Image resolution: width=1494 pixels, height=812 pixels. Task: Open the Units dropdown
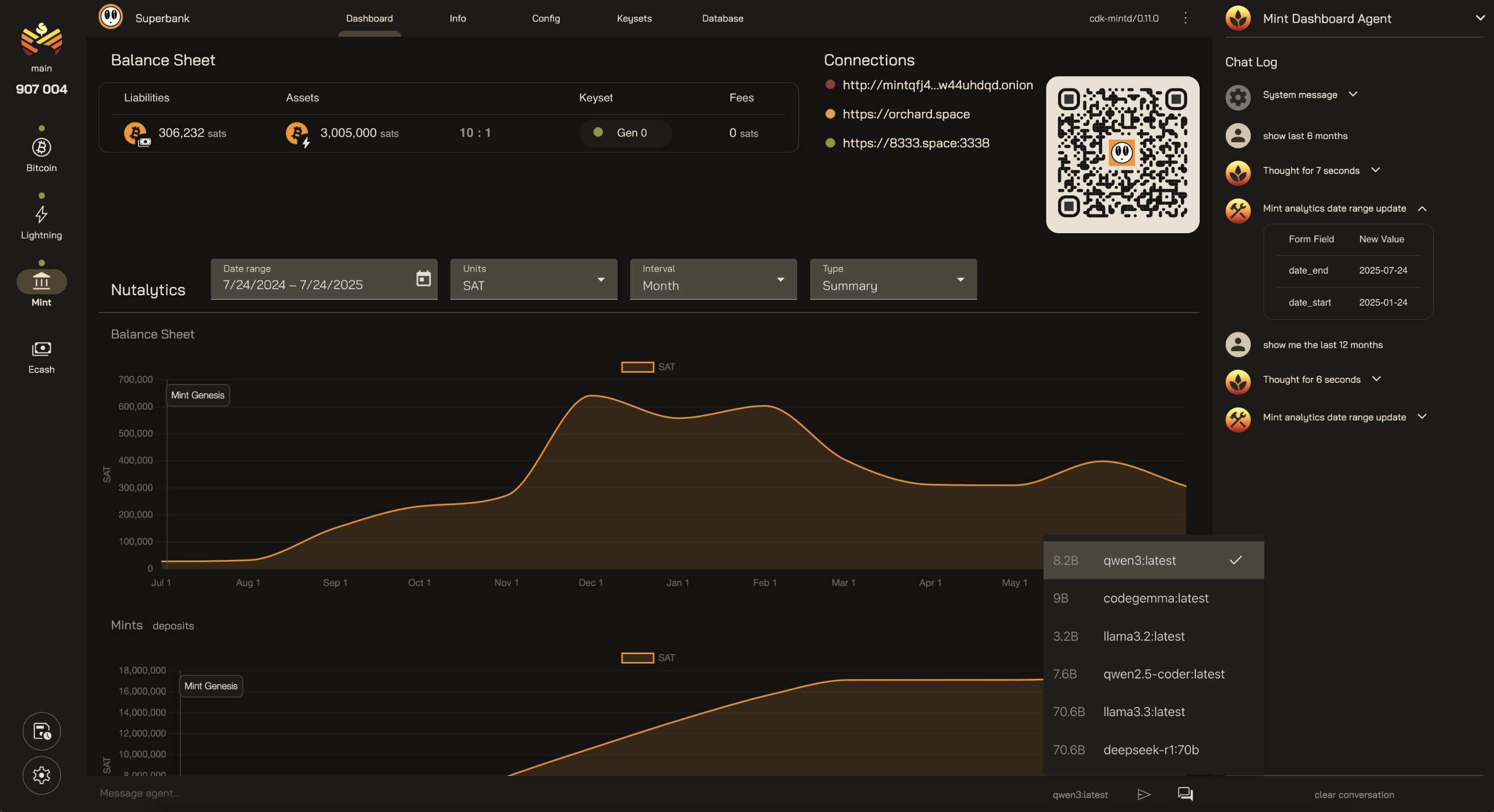533,279
